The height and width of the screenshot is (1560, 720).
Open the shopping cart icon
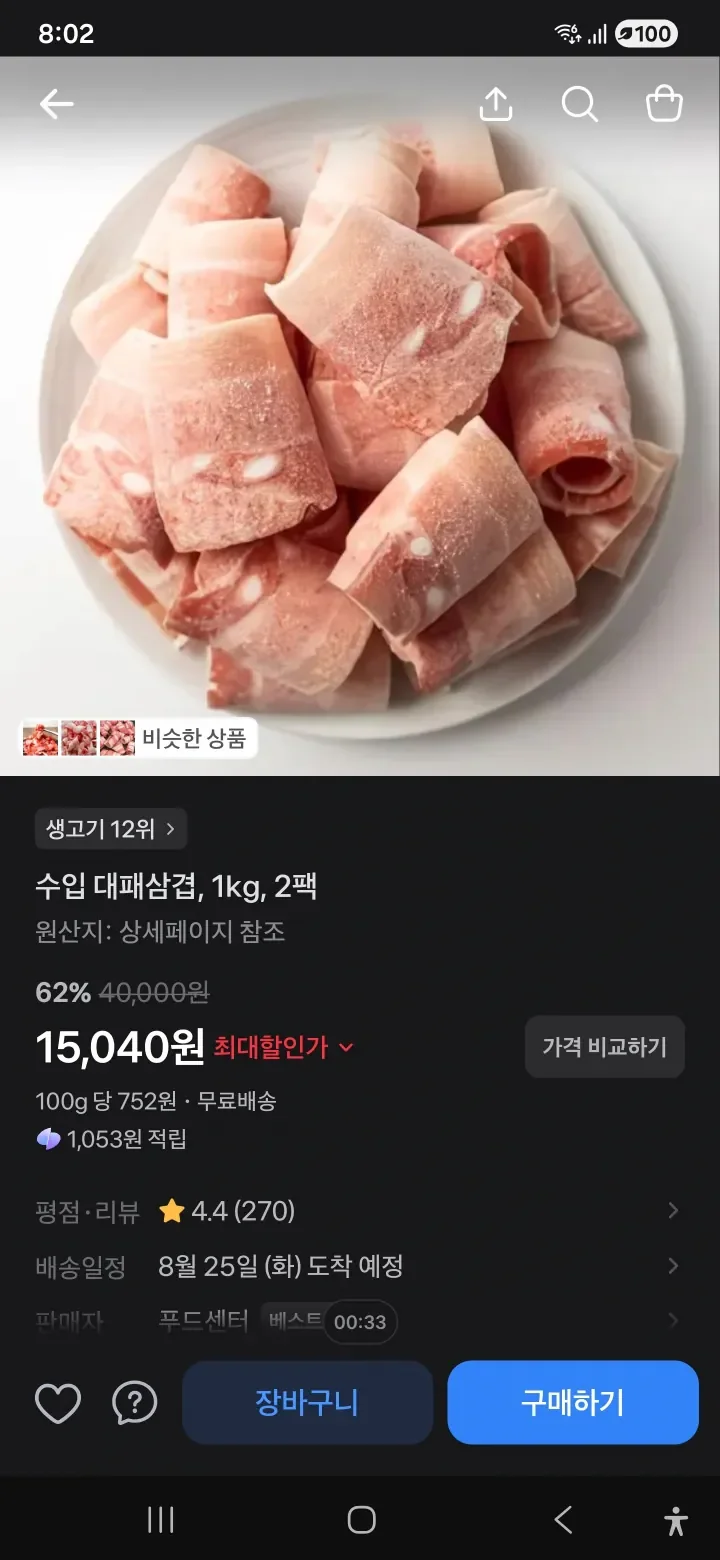click(664, 104)
